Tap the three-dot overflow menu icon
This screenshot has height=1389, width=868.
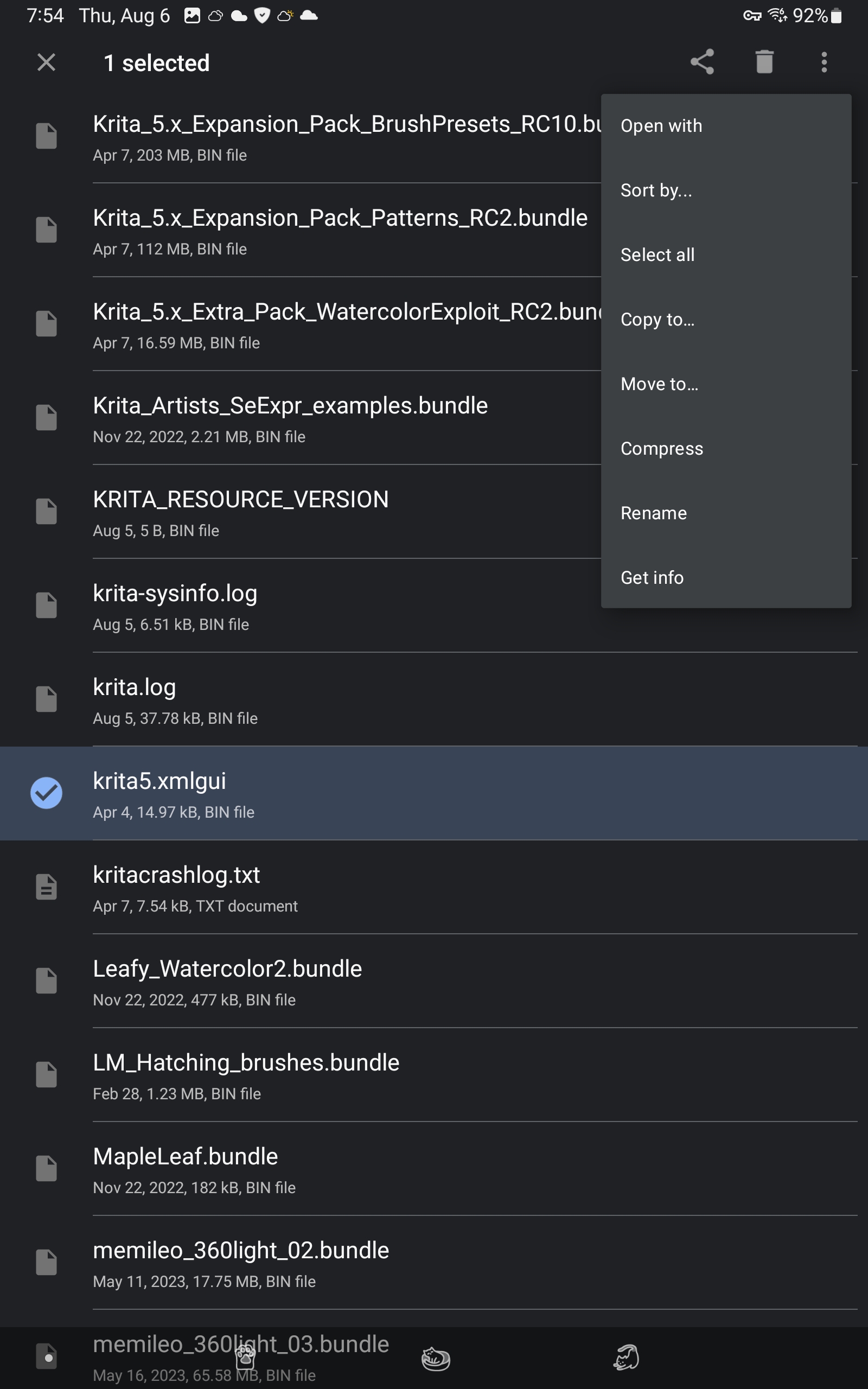click(x=824, y=62)
